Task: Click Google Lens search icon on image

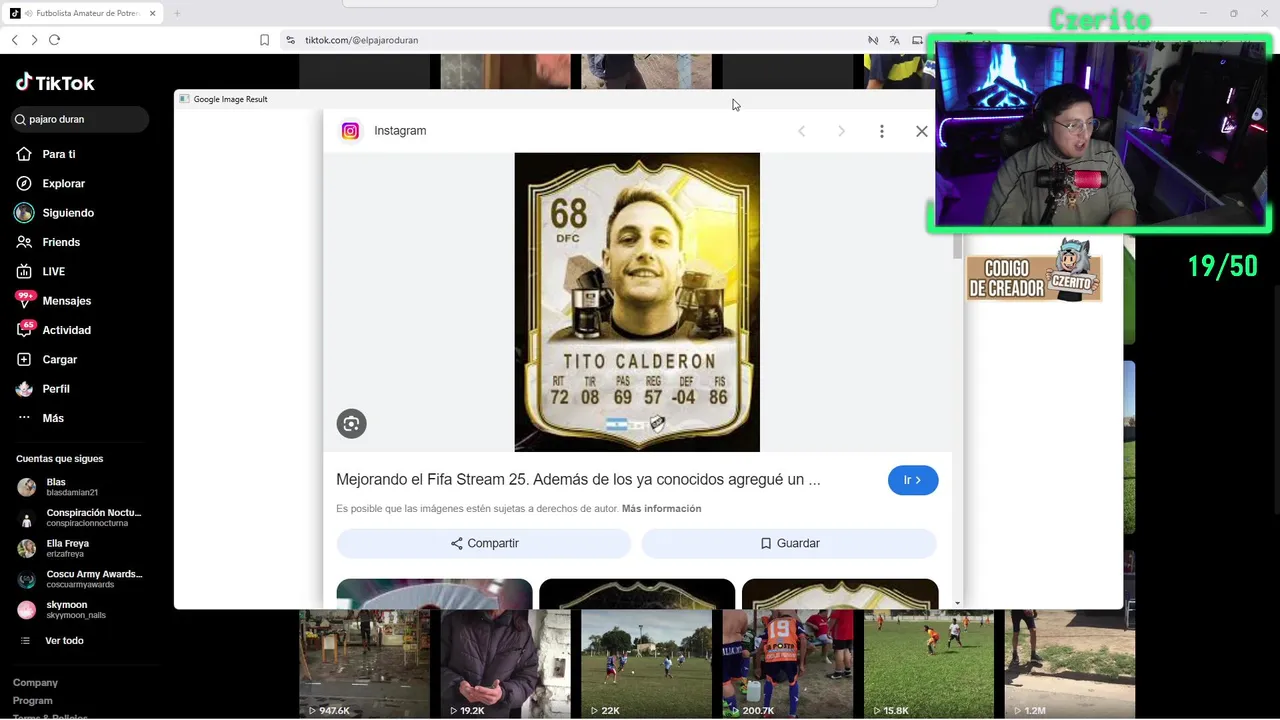Action: tap(351, 424)
